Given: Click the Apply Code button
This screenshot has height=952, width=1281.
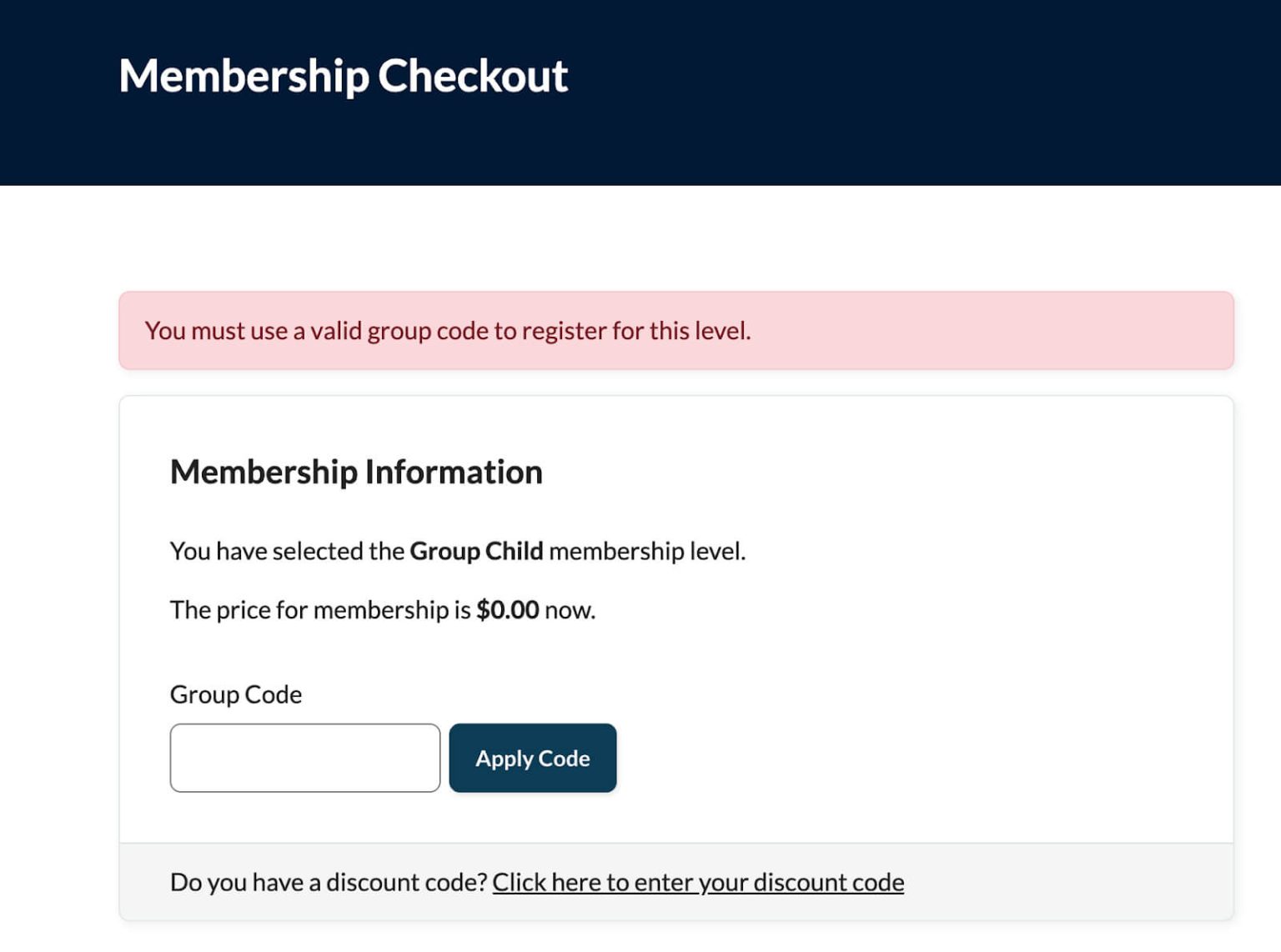Looking at the screenshot, I should 532,758.
